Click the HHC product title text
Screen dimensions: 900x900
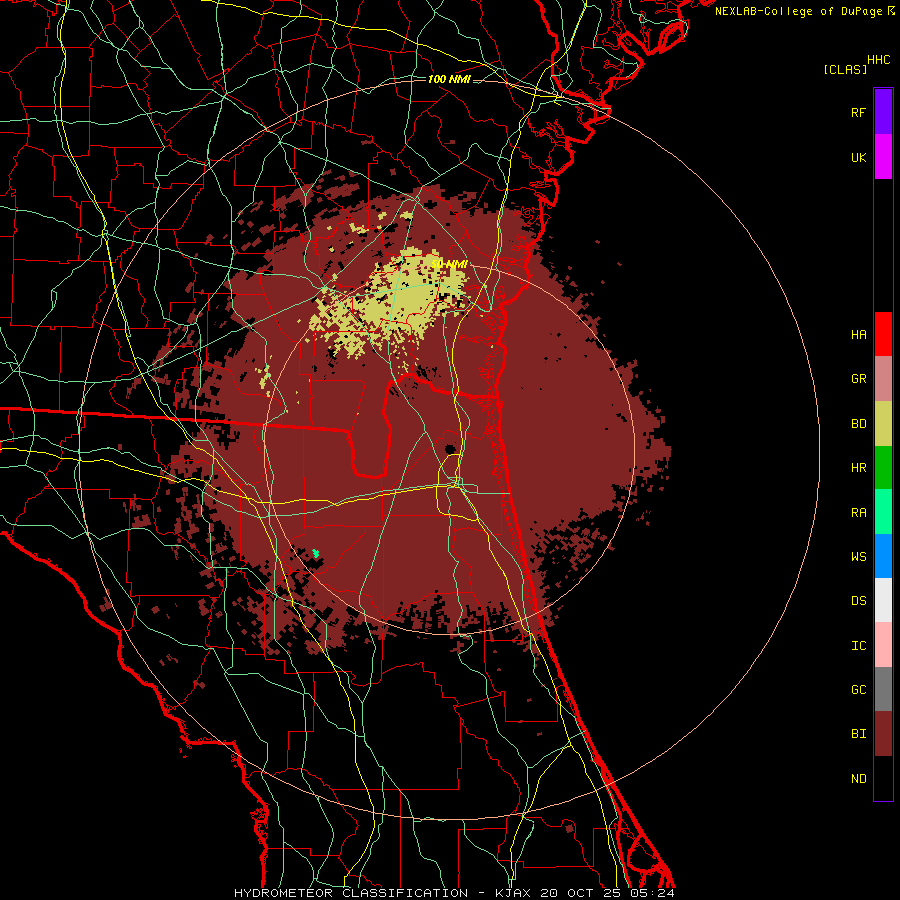coord(878,60)
